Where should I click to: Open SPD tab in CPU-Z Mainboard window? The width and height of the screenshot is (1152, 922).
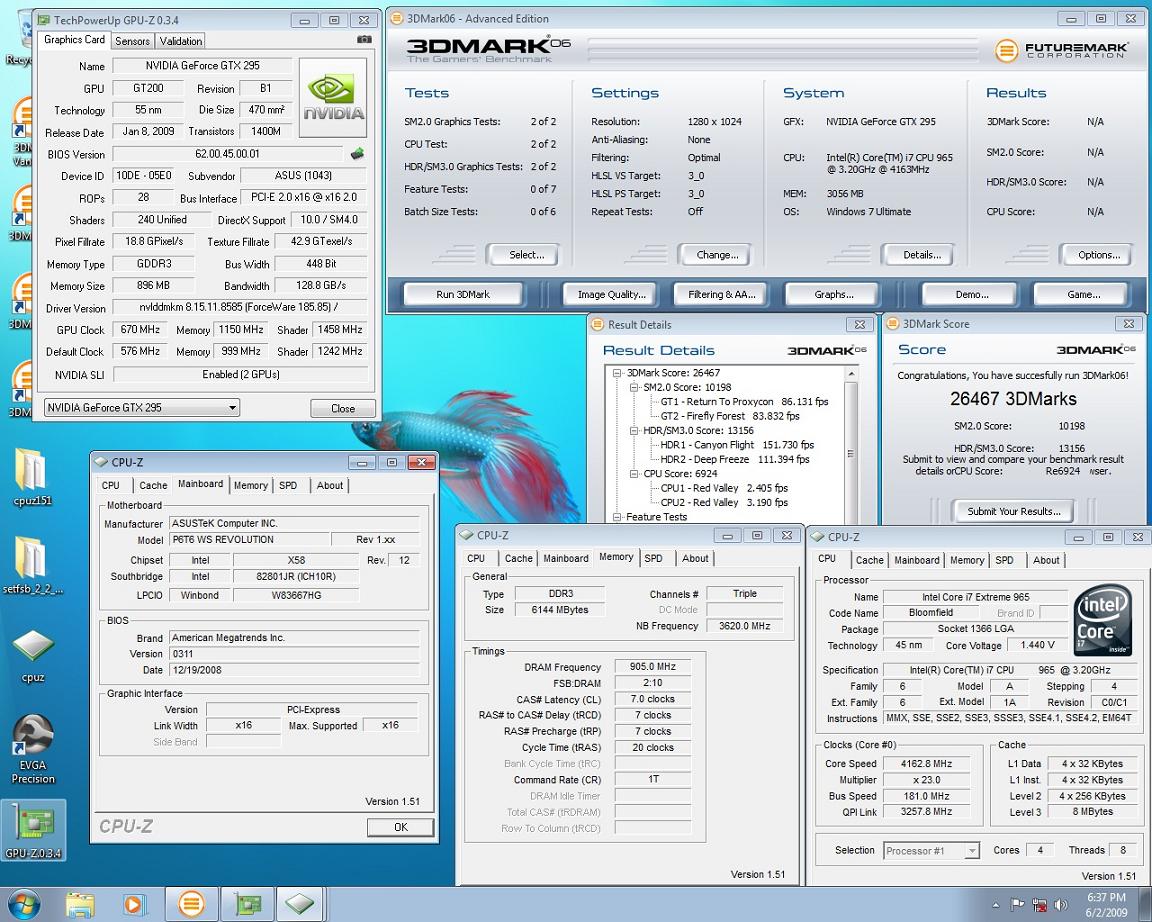coord(288,486)
